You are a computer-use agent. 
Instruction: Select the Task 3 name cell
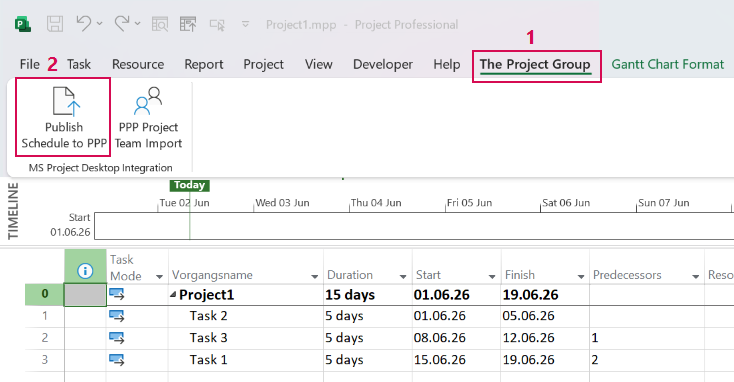[246, 338]
